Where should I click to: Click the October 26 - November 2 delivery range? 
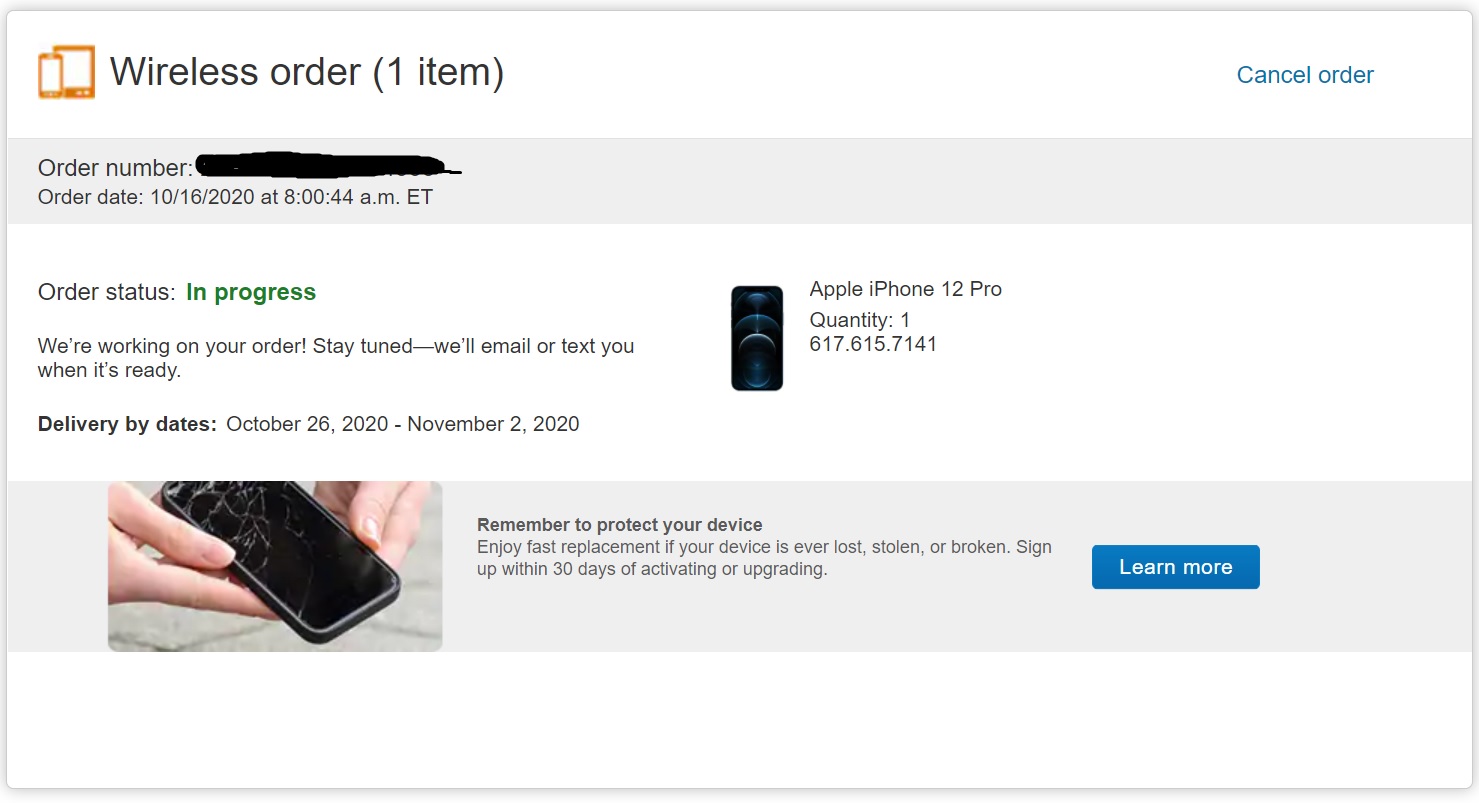[x=403, y=424]
